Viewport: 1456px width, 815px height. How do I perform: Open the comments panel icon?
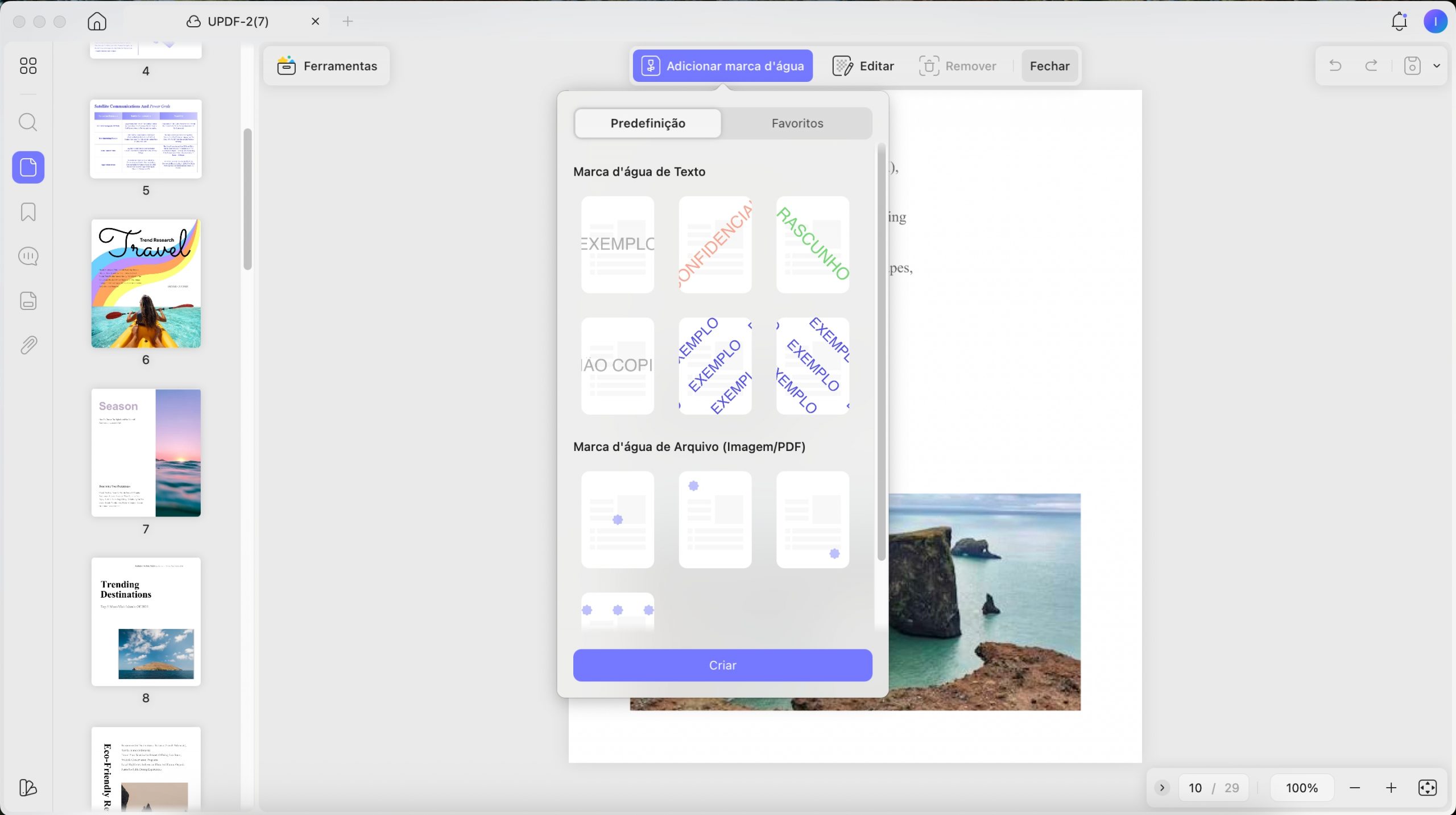[x=28, y=256]
